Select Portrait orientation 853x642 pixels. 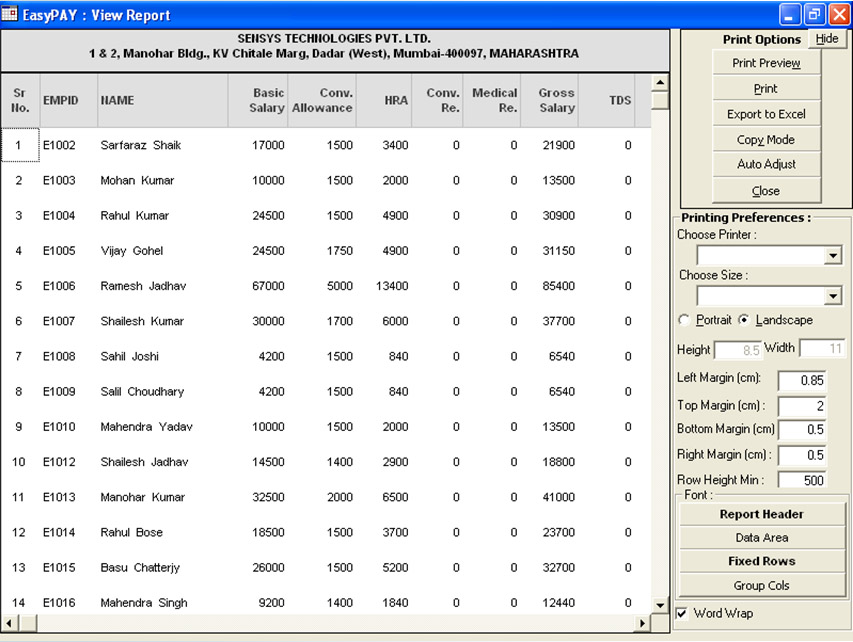click(684, 320)
